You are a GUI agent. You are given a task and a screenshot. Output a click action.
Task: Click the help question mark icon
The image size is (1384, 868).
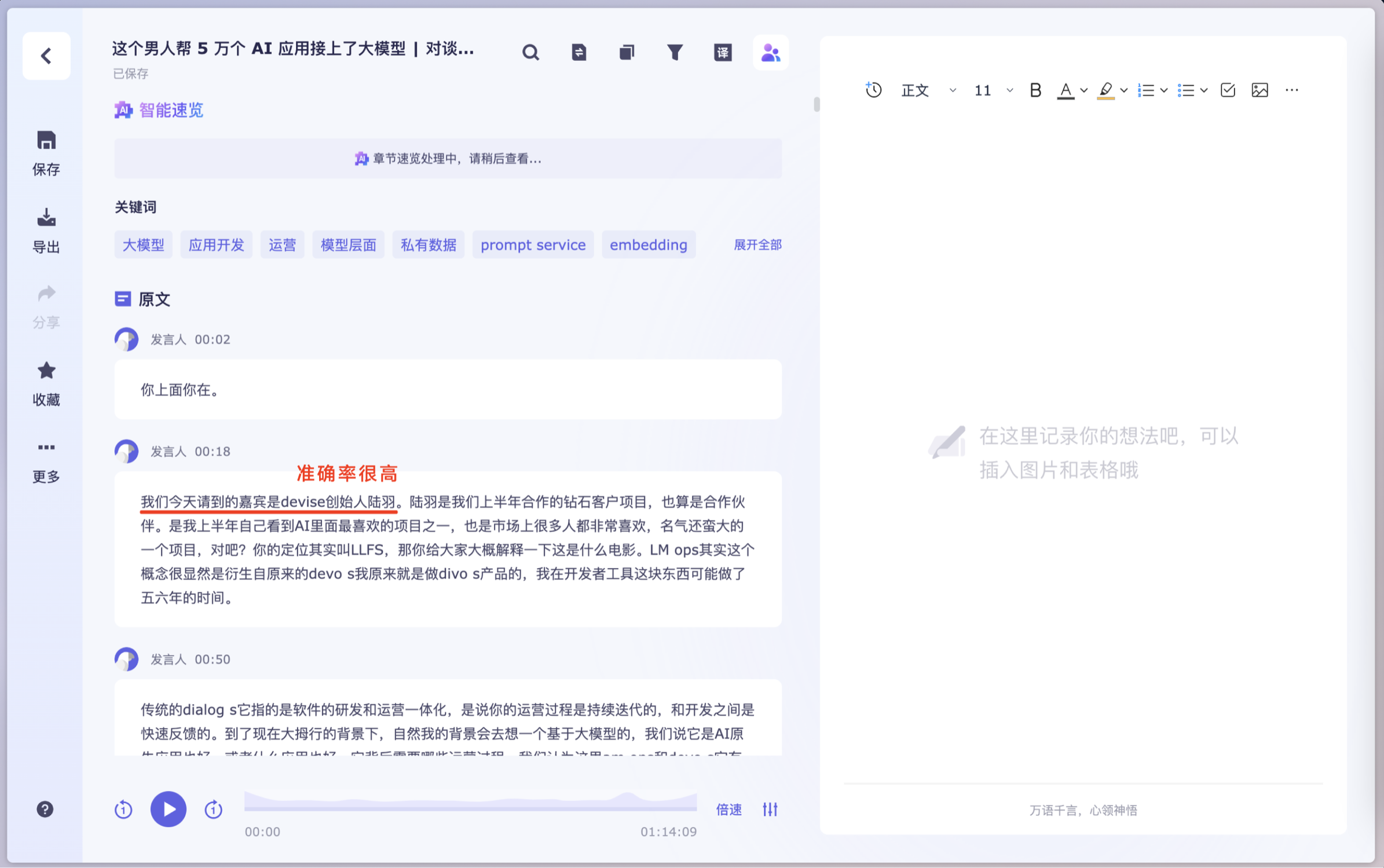pos(45,809)
